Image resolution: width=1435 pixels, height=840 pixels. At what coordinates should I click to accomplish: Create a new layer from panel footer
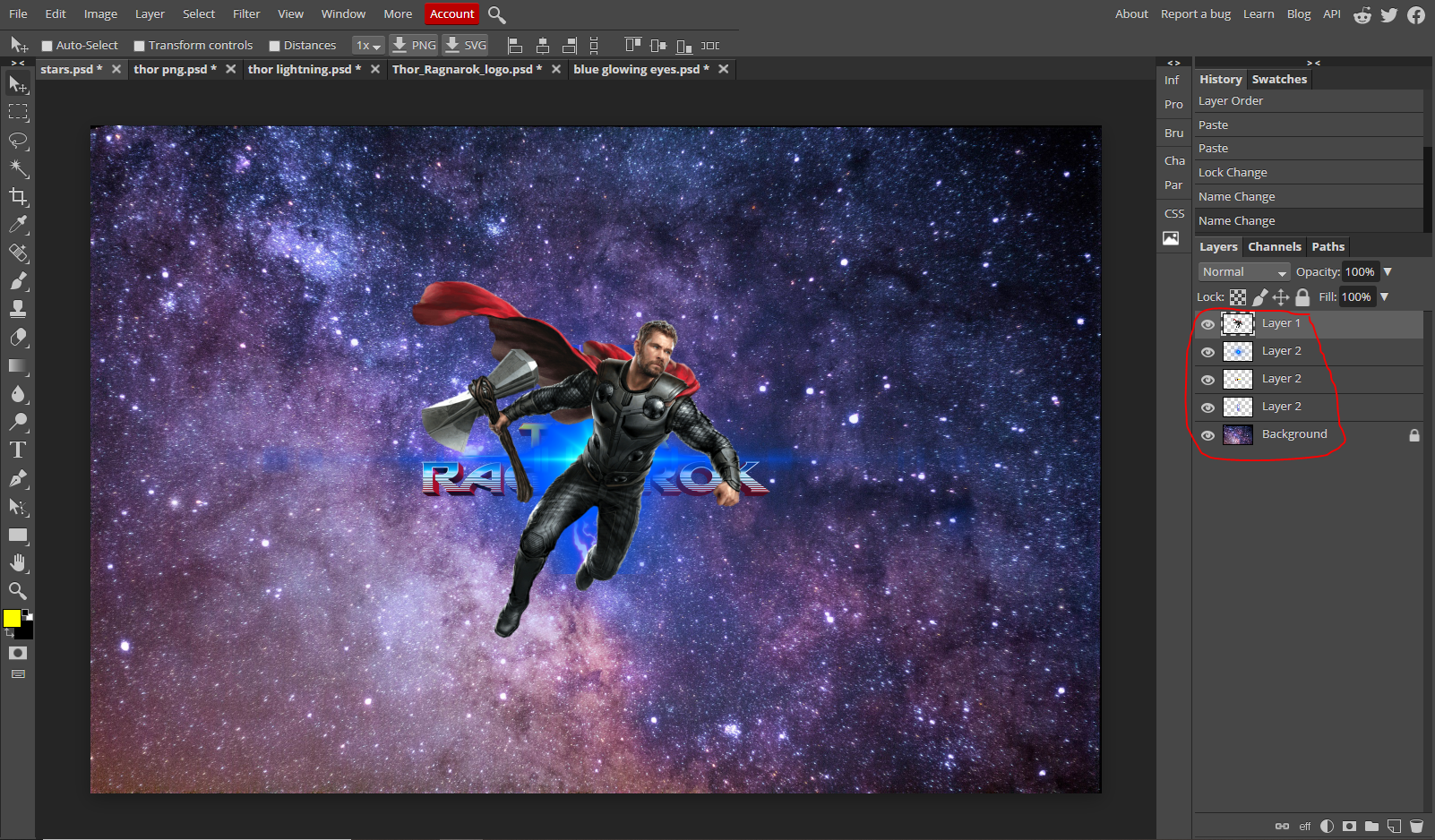pyautogui.click(x=1394, y=826)
